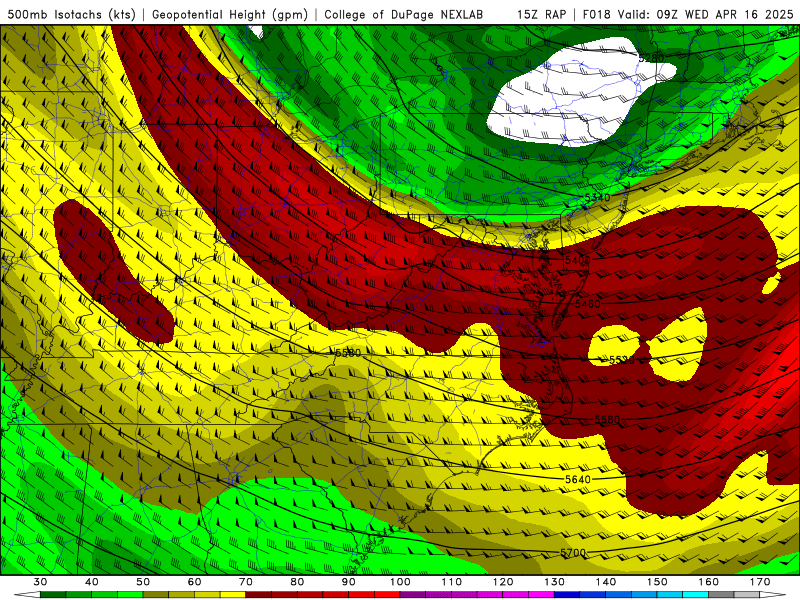This screenshot has width=800, height=600.
Task: Click the 'College of DuPage NEXLAB' label
Action: tap(404, 15)
